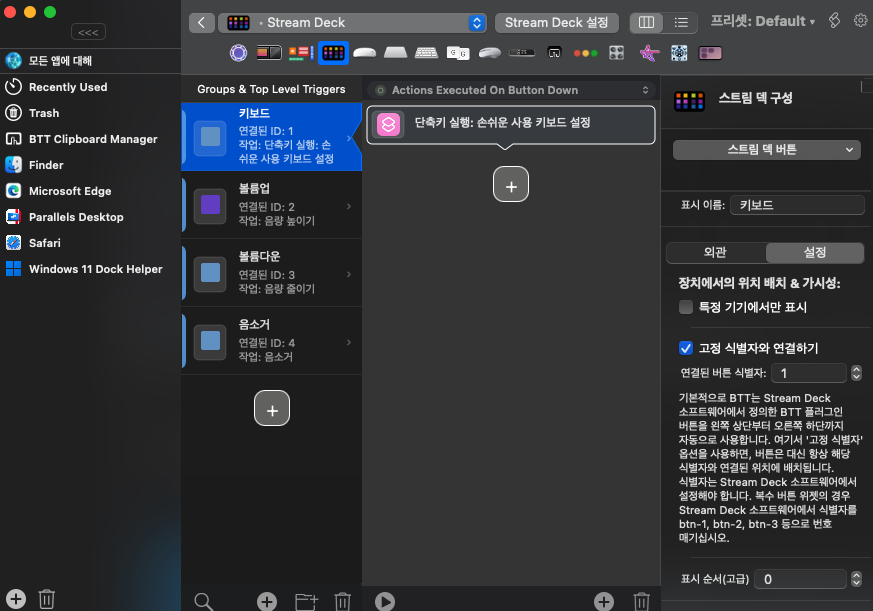Uncheck 고정 식별자와 연결하기 checkbox
The height and width of the screenshot is (611, 873).
(686, 348)
